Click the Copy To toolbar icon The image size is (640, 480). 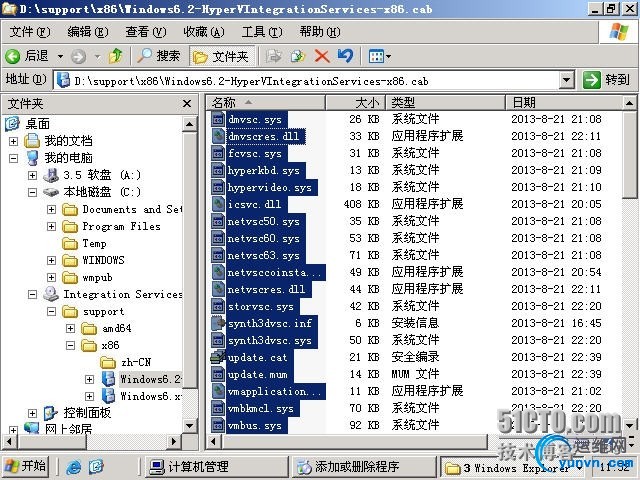click(298, 56)
